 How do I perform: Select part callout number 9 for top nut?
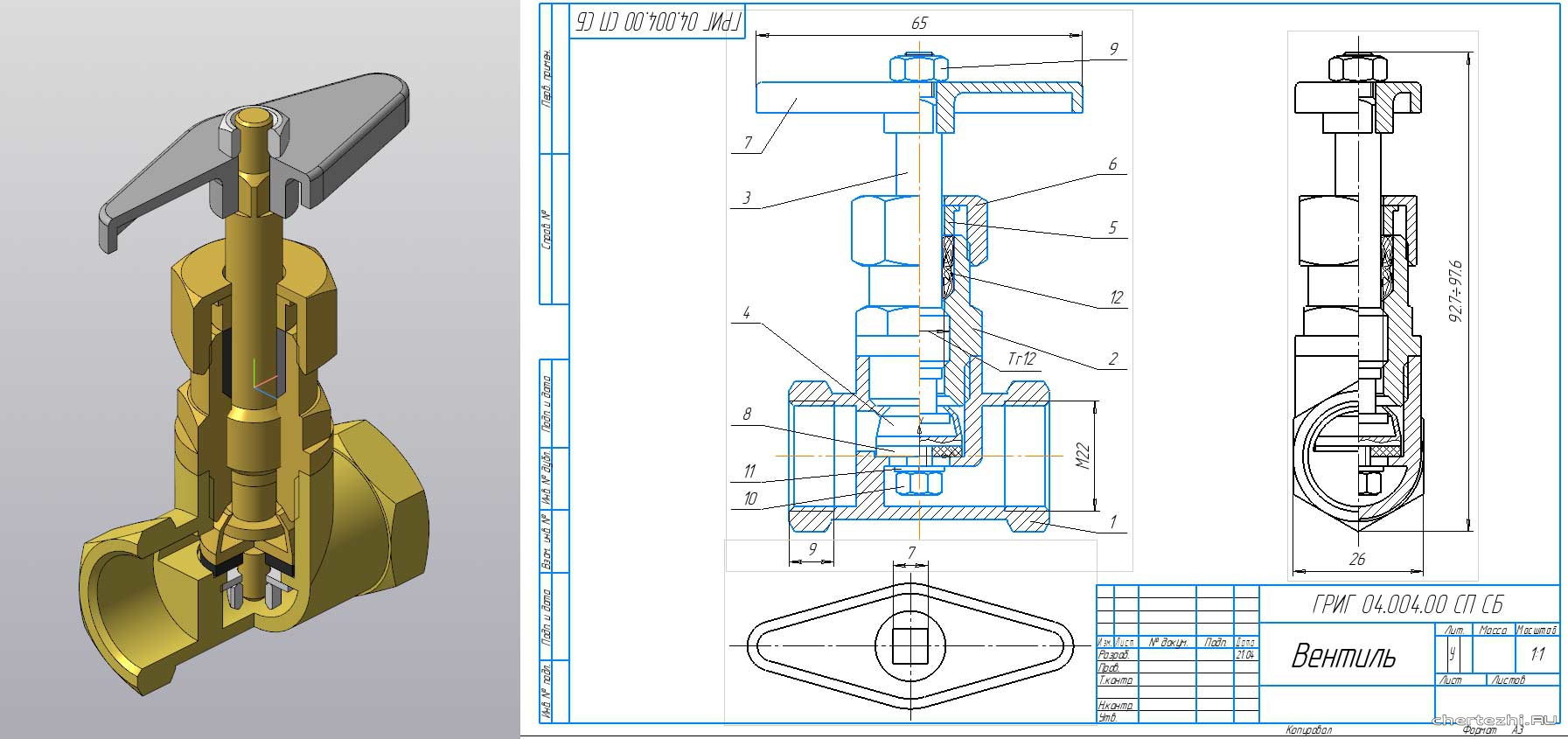click(1112, 49)
